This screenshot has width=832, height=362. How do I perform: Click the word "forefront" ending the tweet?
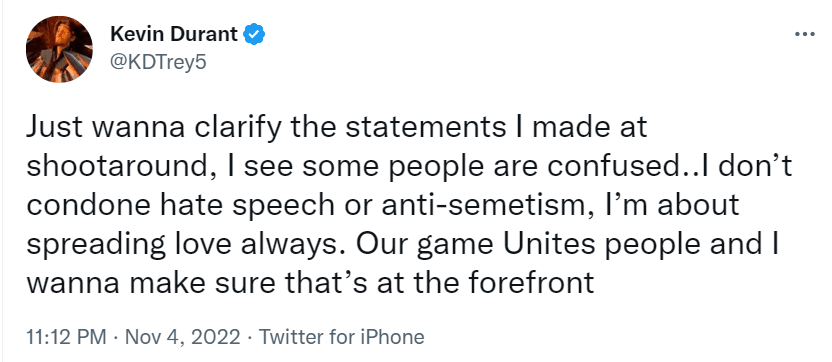tap(531, 282)
